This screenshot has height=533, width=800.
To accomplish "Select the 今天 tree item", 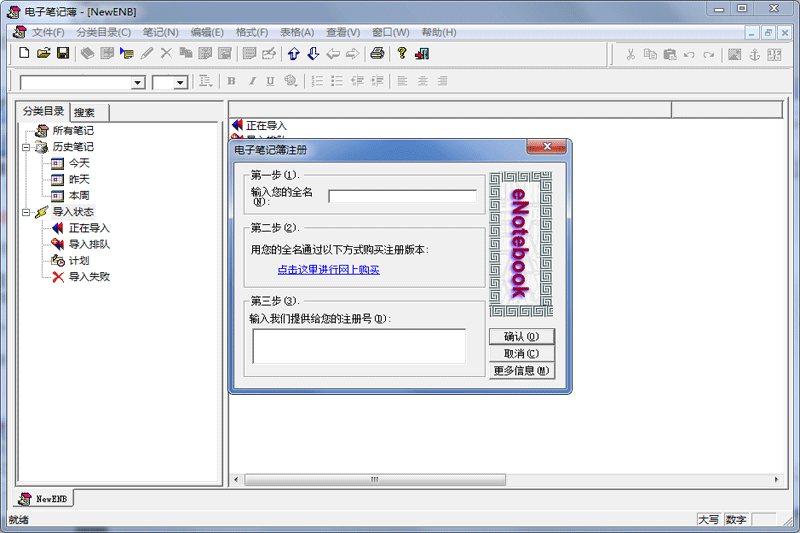I will 79,163.
